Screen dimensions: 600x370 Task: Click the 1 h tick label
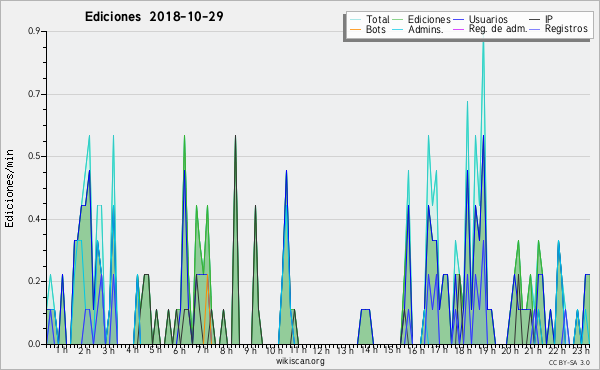tap(62, 350)
